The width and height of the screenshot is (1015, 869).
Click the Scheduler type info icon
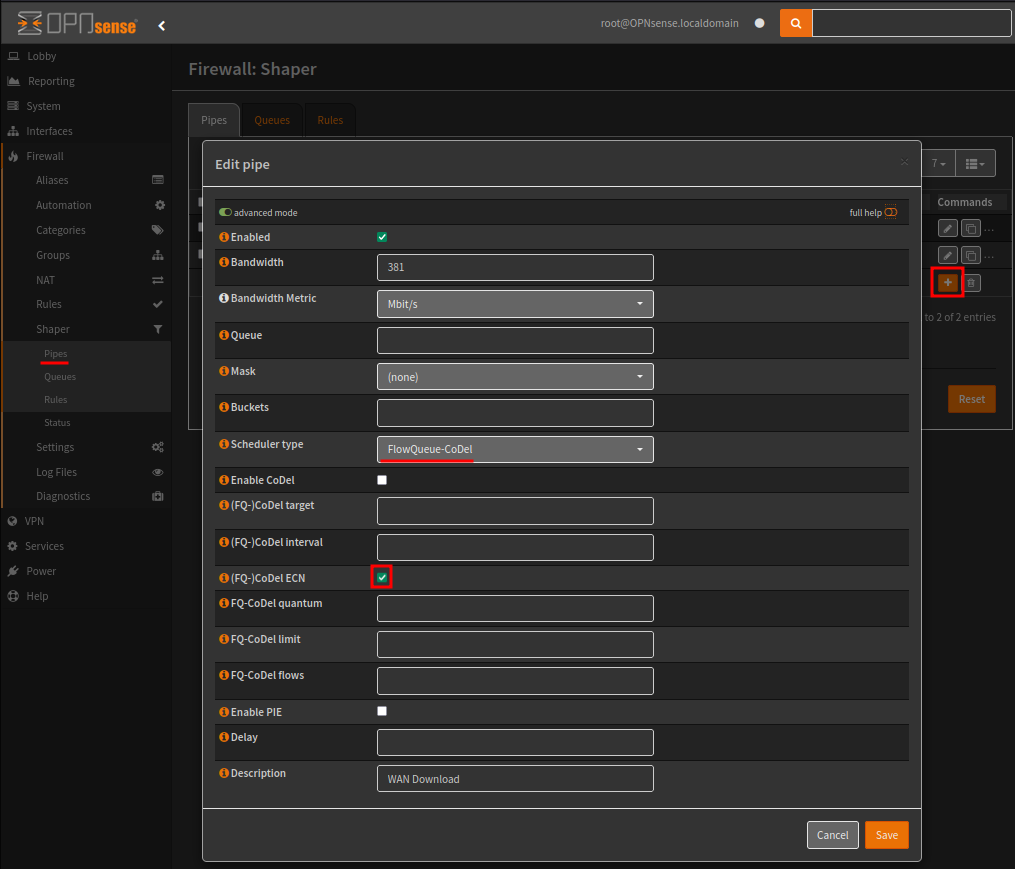point(224,444)
